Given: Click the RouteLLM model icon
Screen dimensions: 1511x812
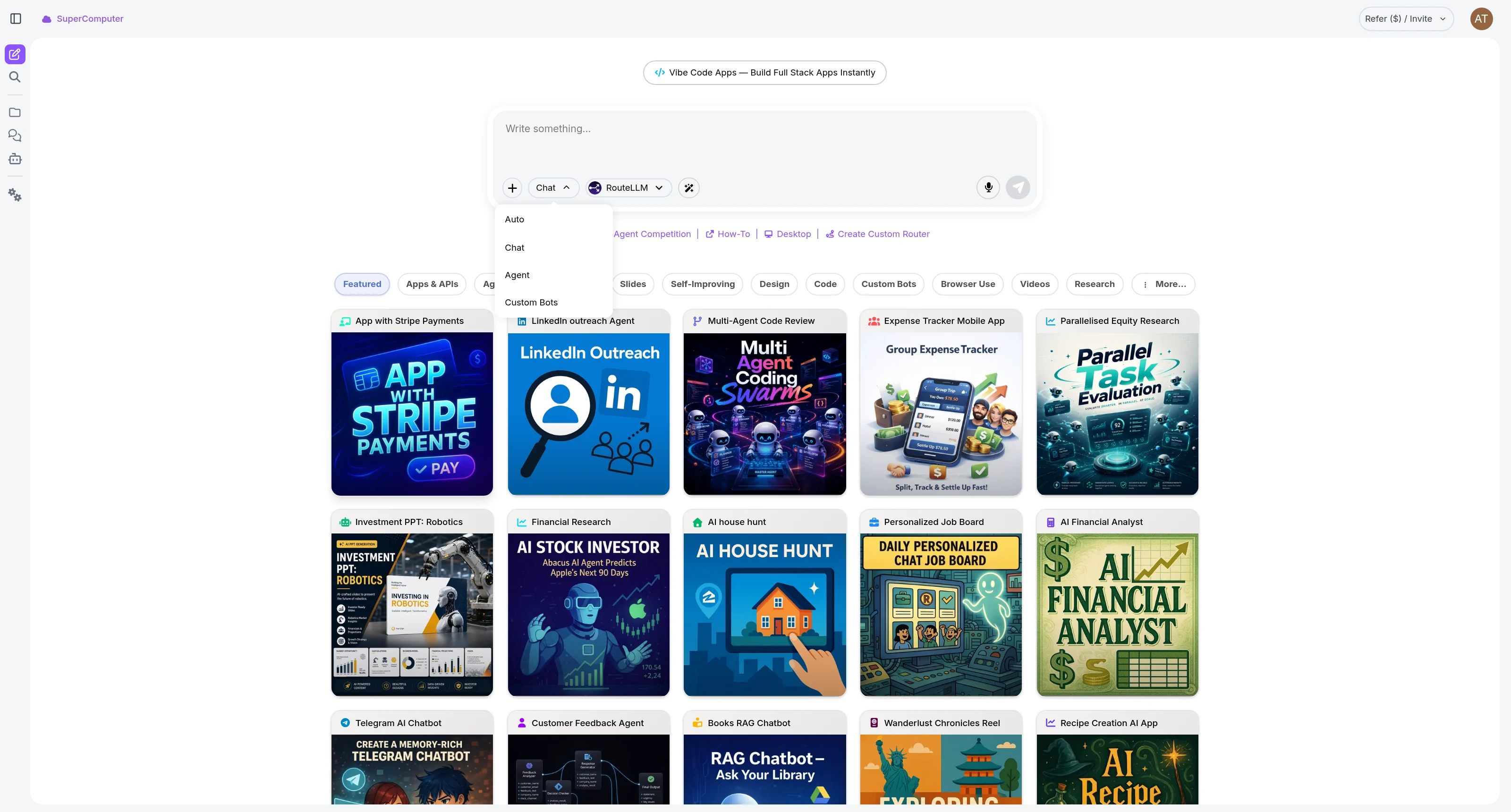Looking at the screenshot, I should 595,187.
